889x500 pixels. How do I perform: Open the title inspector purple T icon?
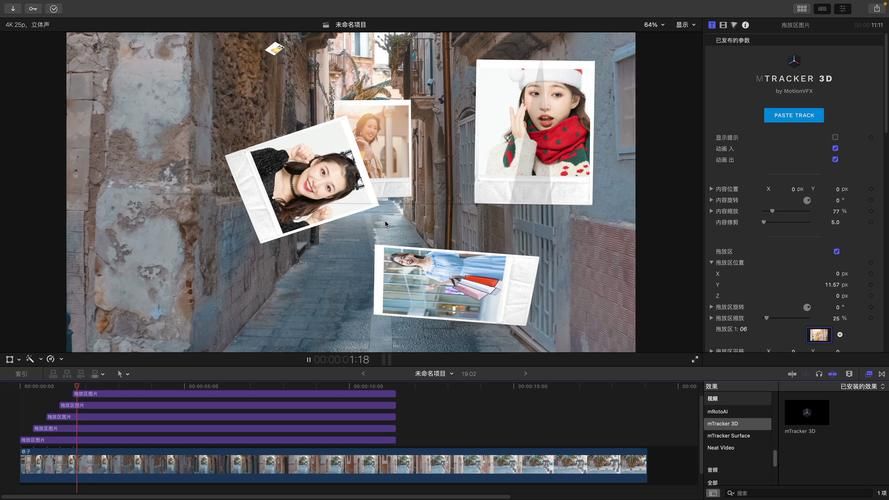[712, 25]
